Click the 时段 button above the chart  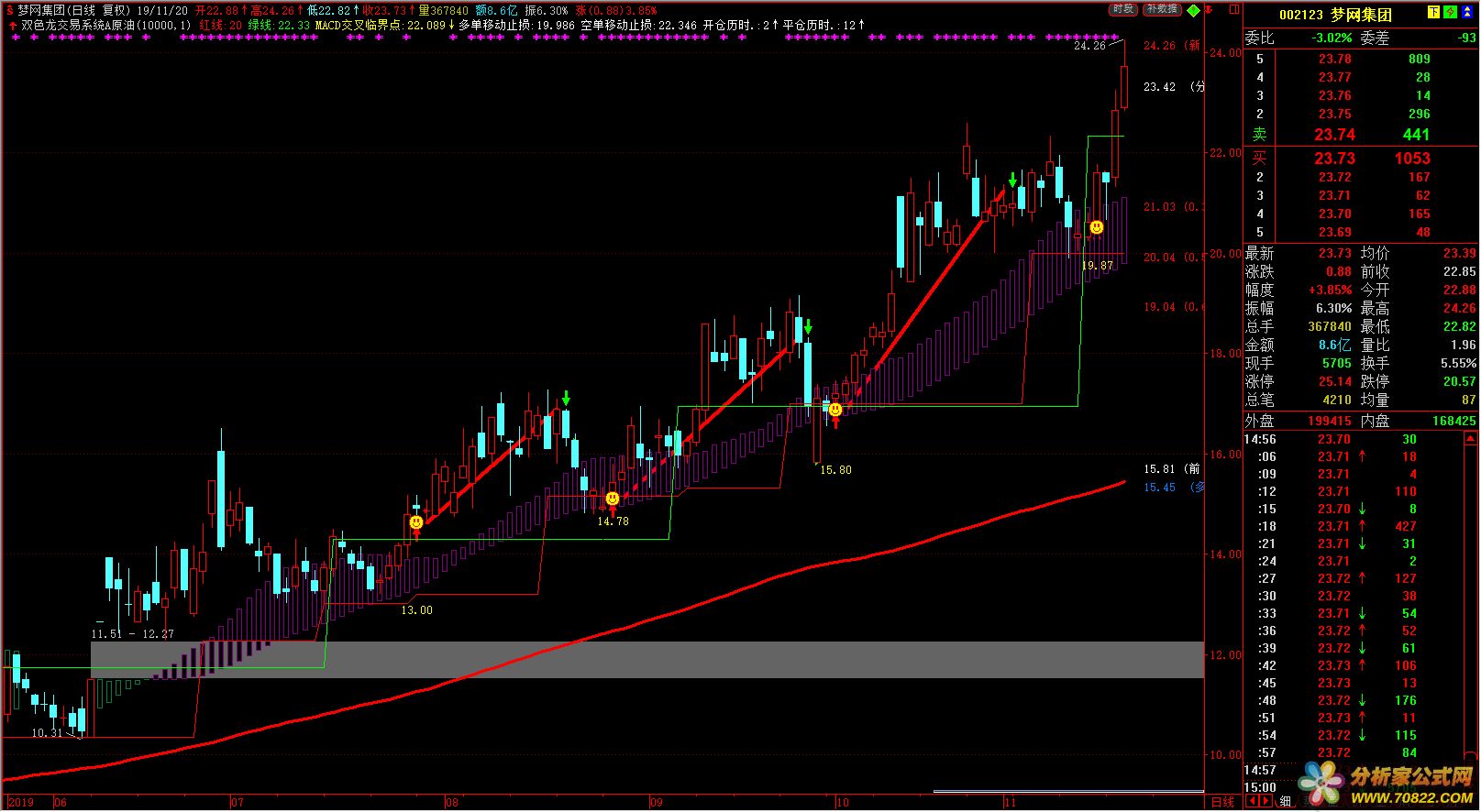(x=1123, y=9)
